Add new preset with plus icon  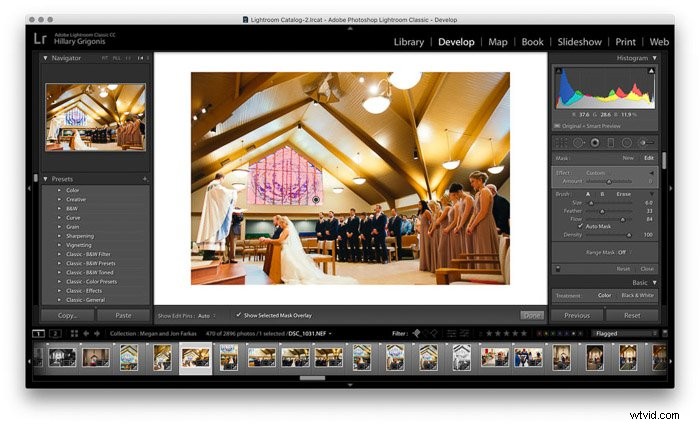tap(145, 179)
